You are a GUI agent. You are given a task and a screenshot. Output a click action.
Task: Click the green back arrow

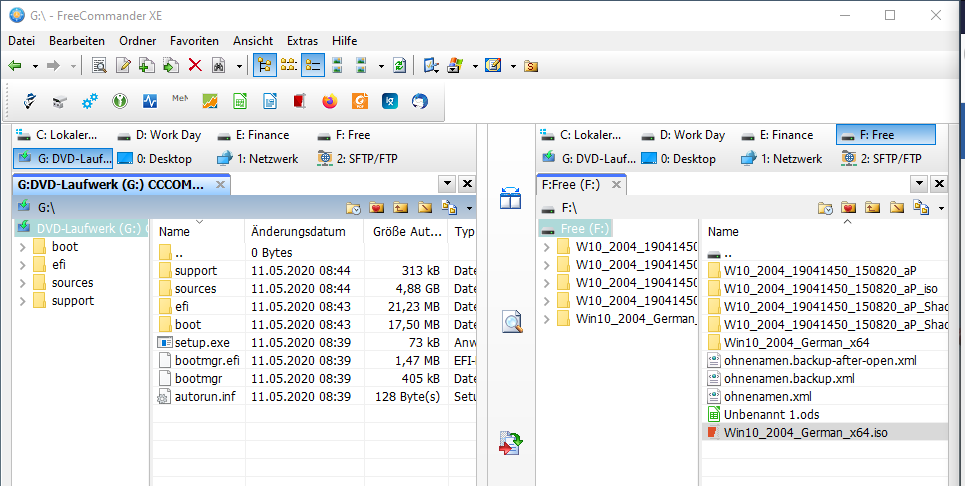click(15, 65)
